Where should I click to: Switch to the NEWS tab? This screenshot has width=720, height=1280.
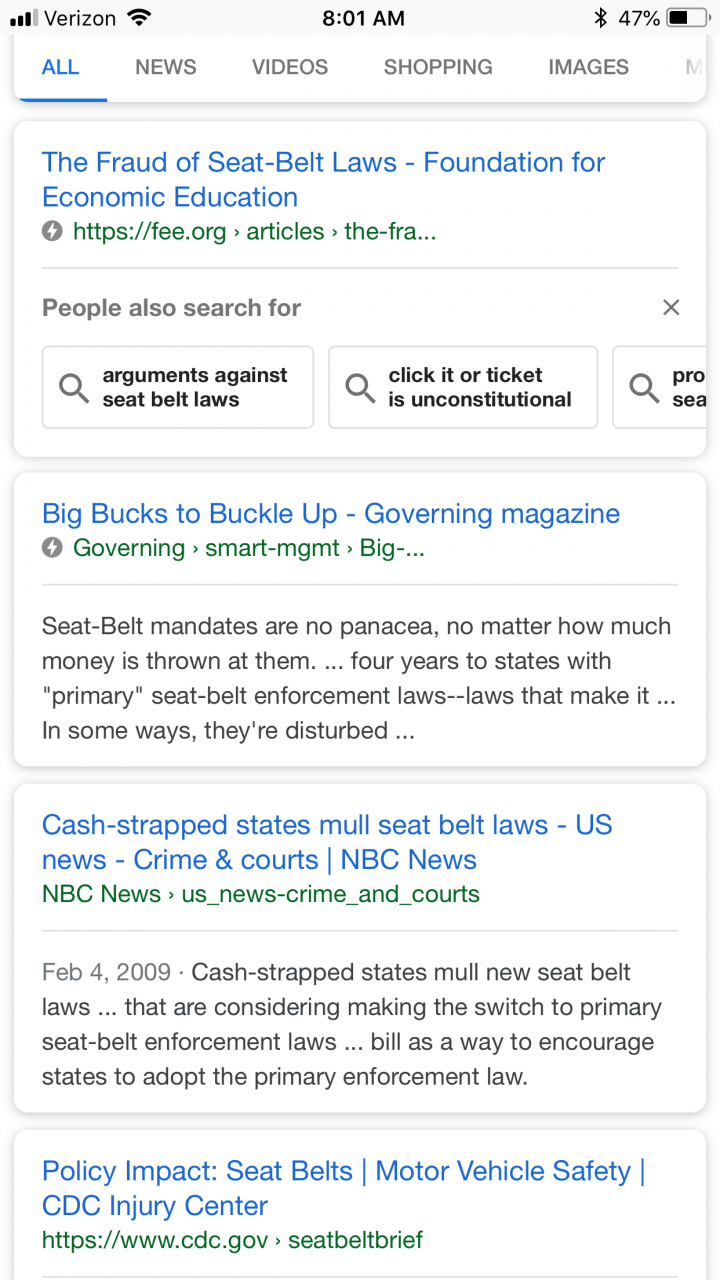166,67
